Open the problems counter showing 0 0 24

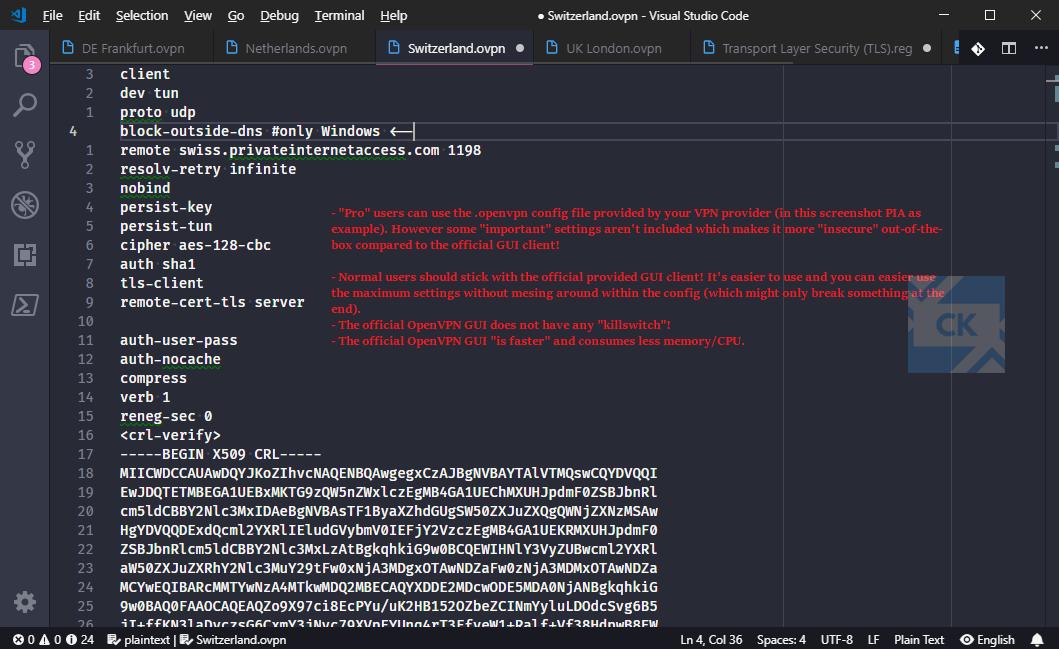point(53,640)
